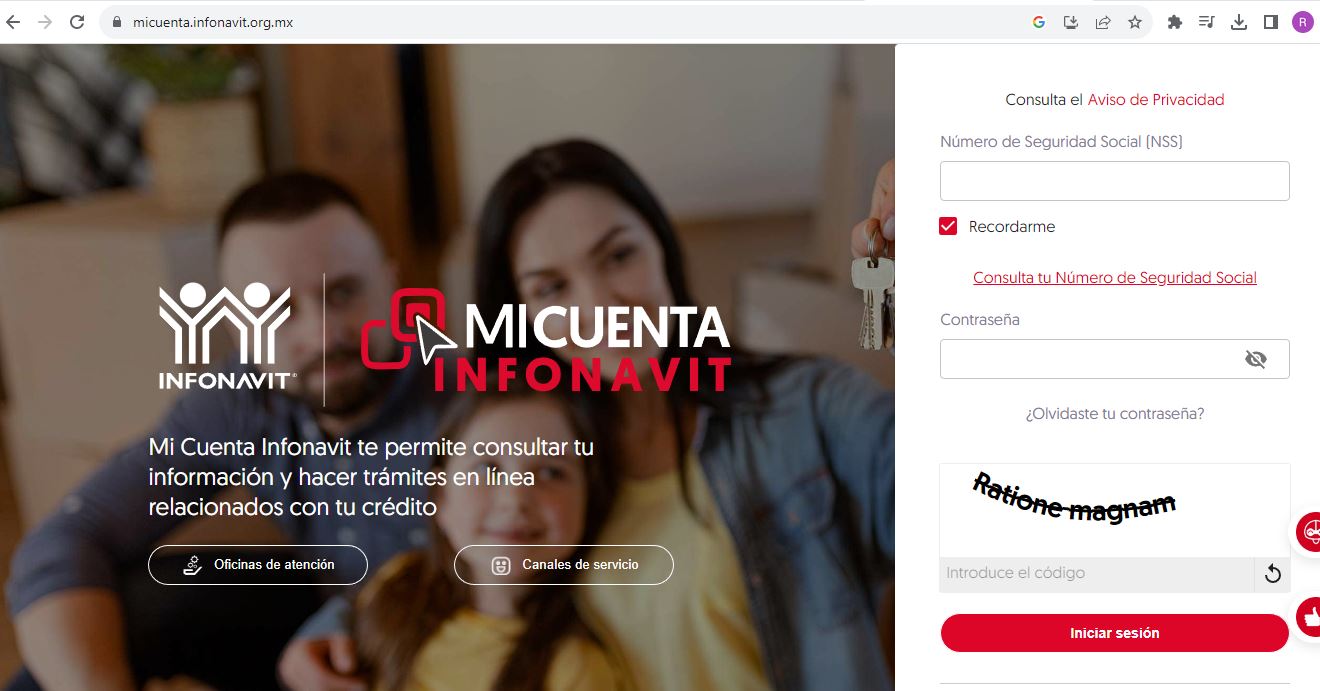
Task: Click the Introduce el código captcha field
Action: (1097, 574)
